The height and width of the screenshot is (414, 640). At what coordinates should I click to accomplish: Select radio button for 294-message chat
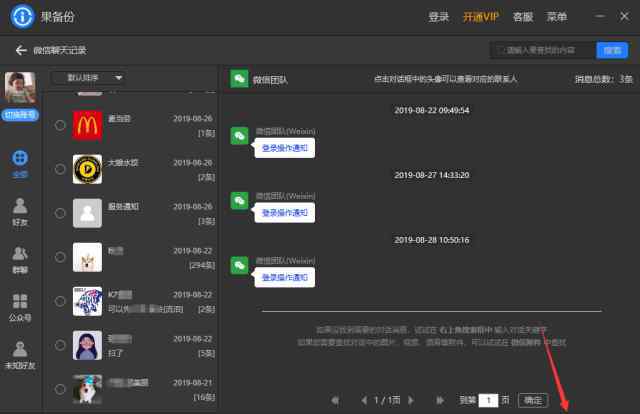pos(60,257)
